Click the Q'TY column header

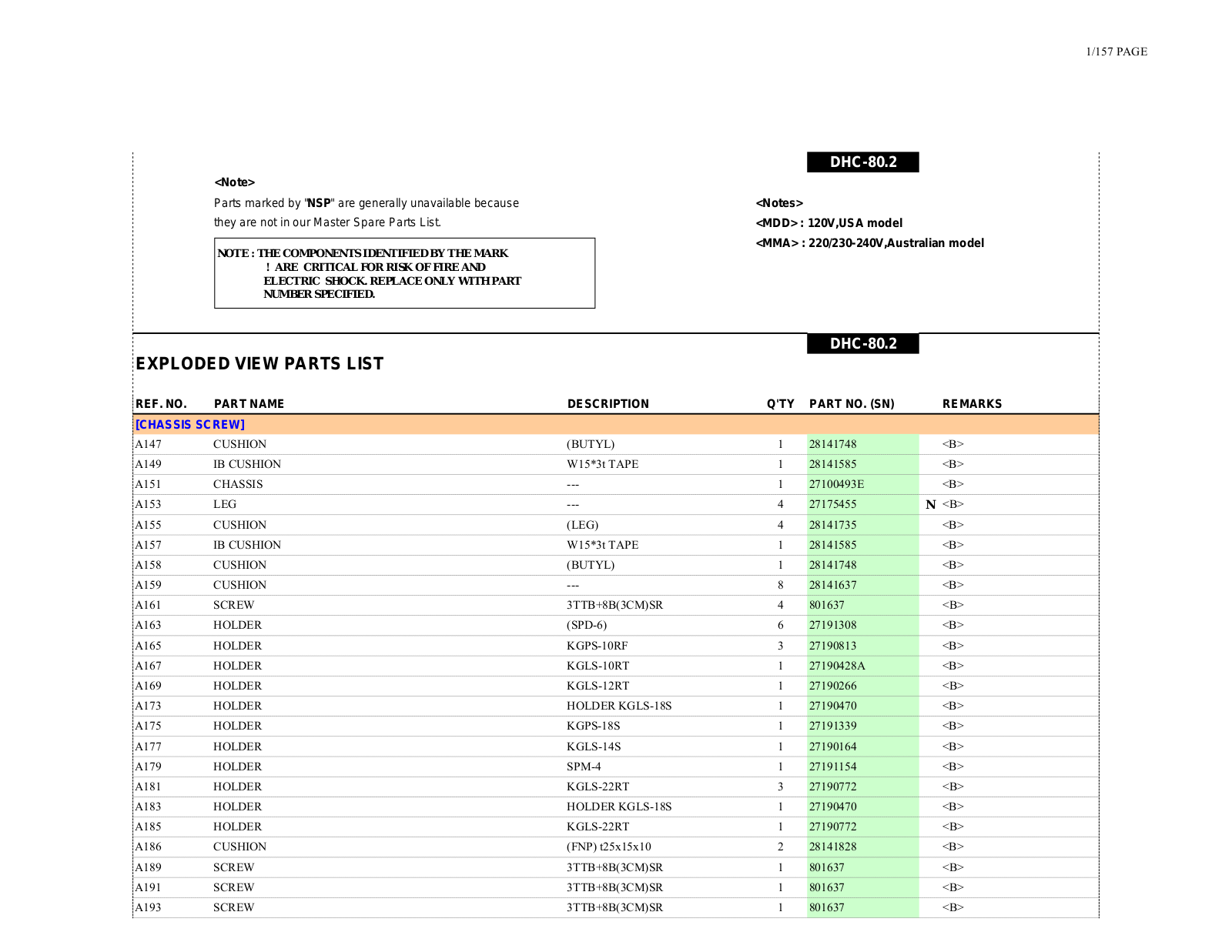click(x=780, y=404)
